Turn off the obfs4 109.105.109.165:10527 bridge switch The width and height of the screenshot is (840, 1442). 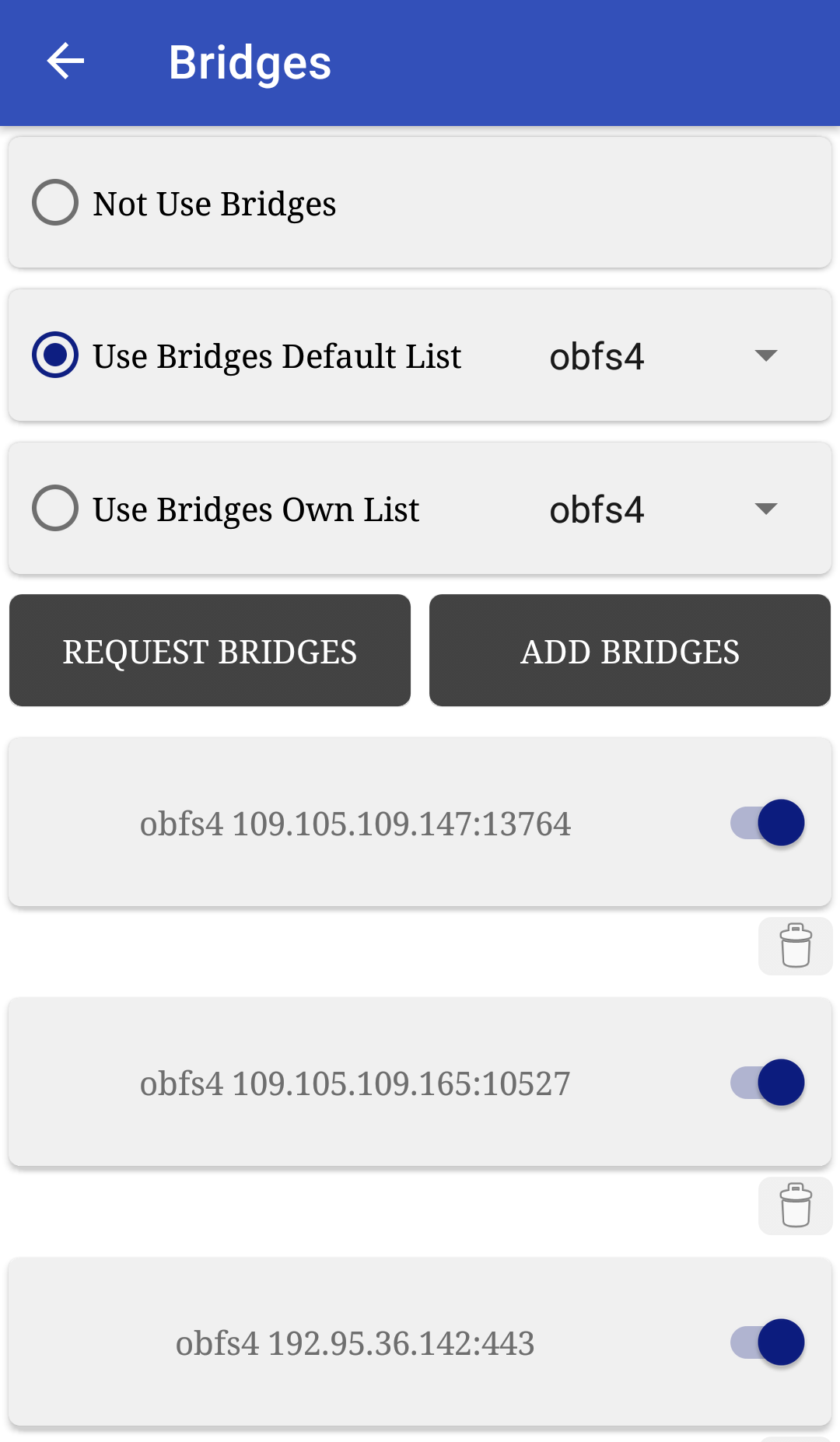click(x=768, y=1083)
